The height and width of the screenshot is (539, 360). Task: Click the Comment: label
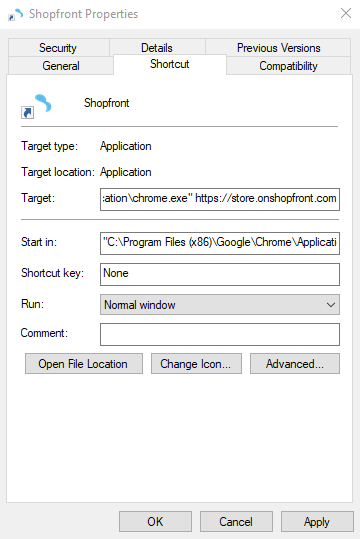coord(44,333)
